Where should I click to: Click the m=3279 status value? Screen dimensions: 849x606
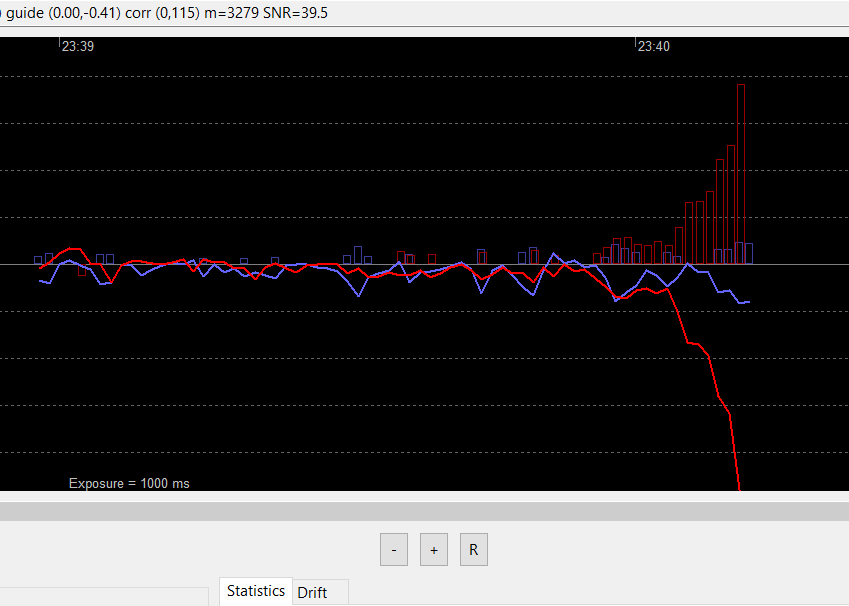coord(232,12)
